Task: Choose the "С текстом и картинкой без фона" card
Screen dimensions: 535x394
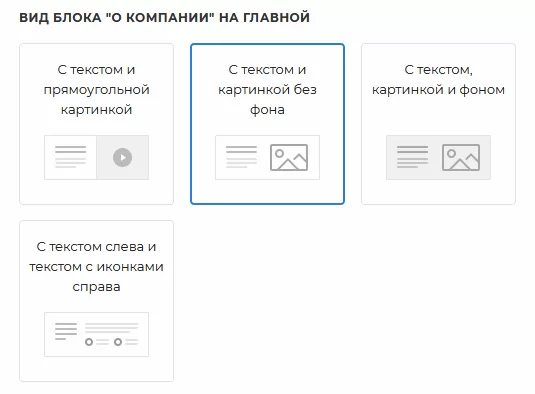Action: [268, 124]
